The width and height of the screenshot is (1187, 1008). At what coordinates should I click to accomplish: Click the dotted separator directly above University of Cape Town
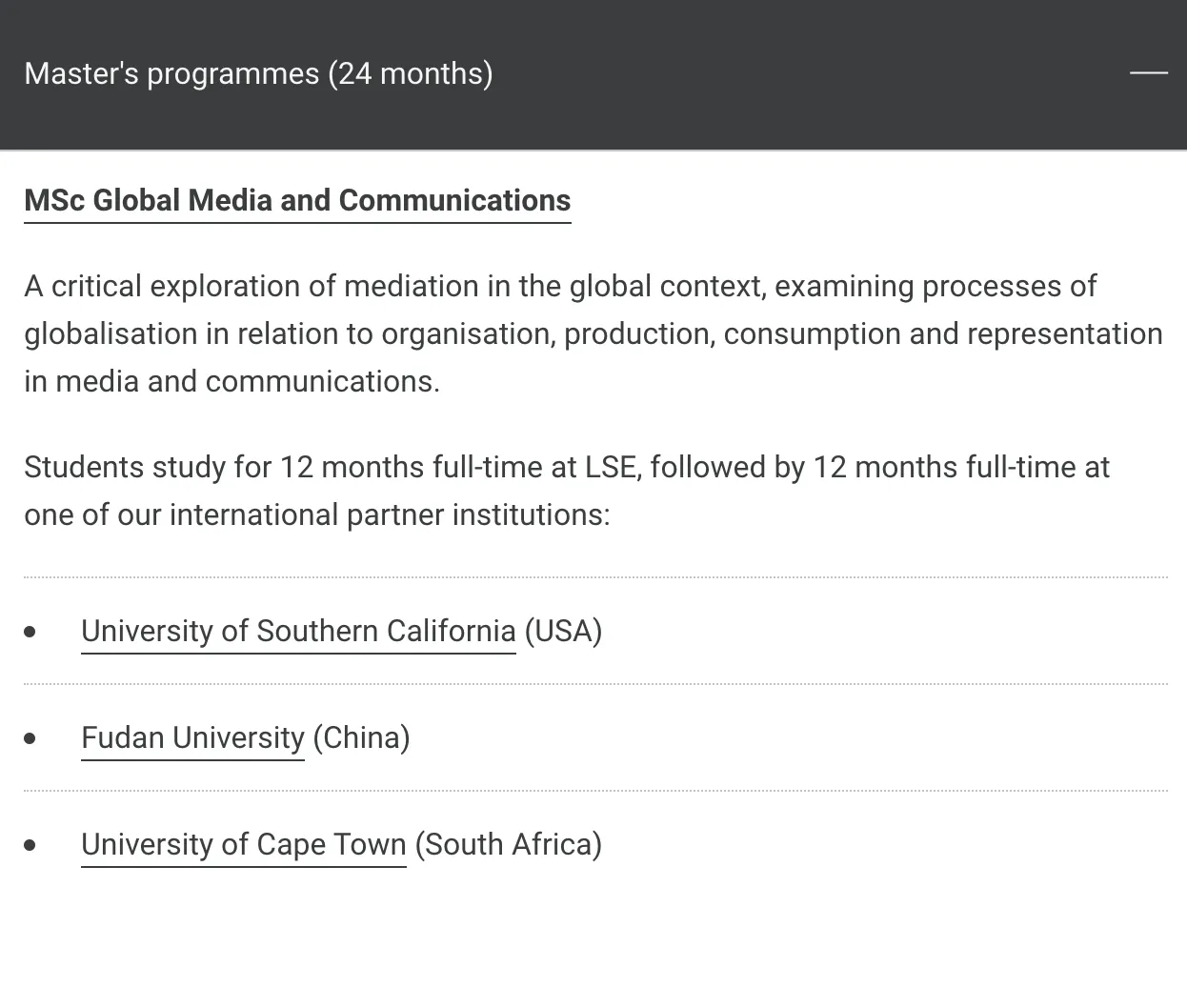click(595, 791)
